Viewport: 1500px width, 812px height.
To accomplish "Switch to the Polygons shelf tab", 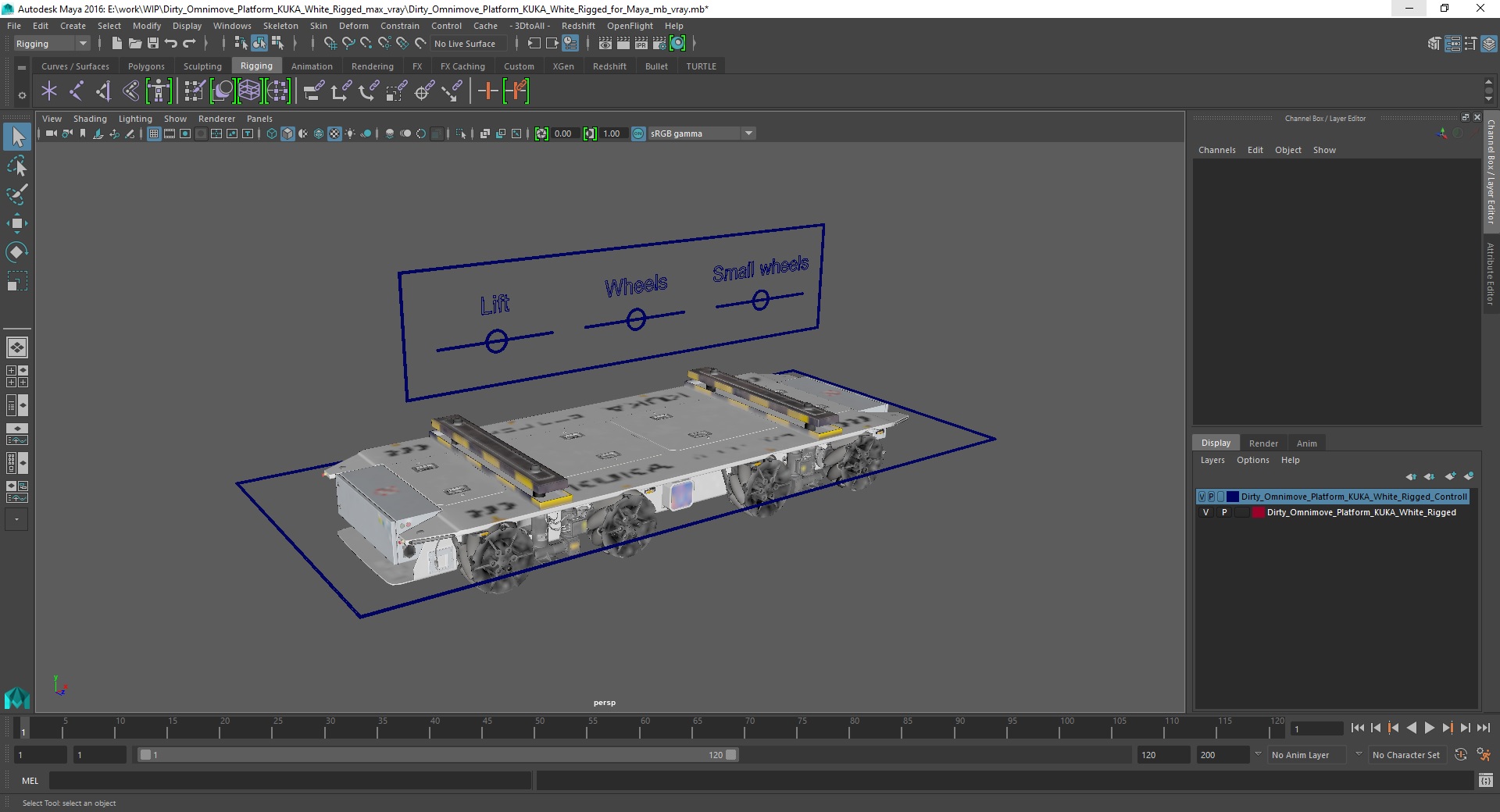I will [146, 66].
